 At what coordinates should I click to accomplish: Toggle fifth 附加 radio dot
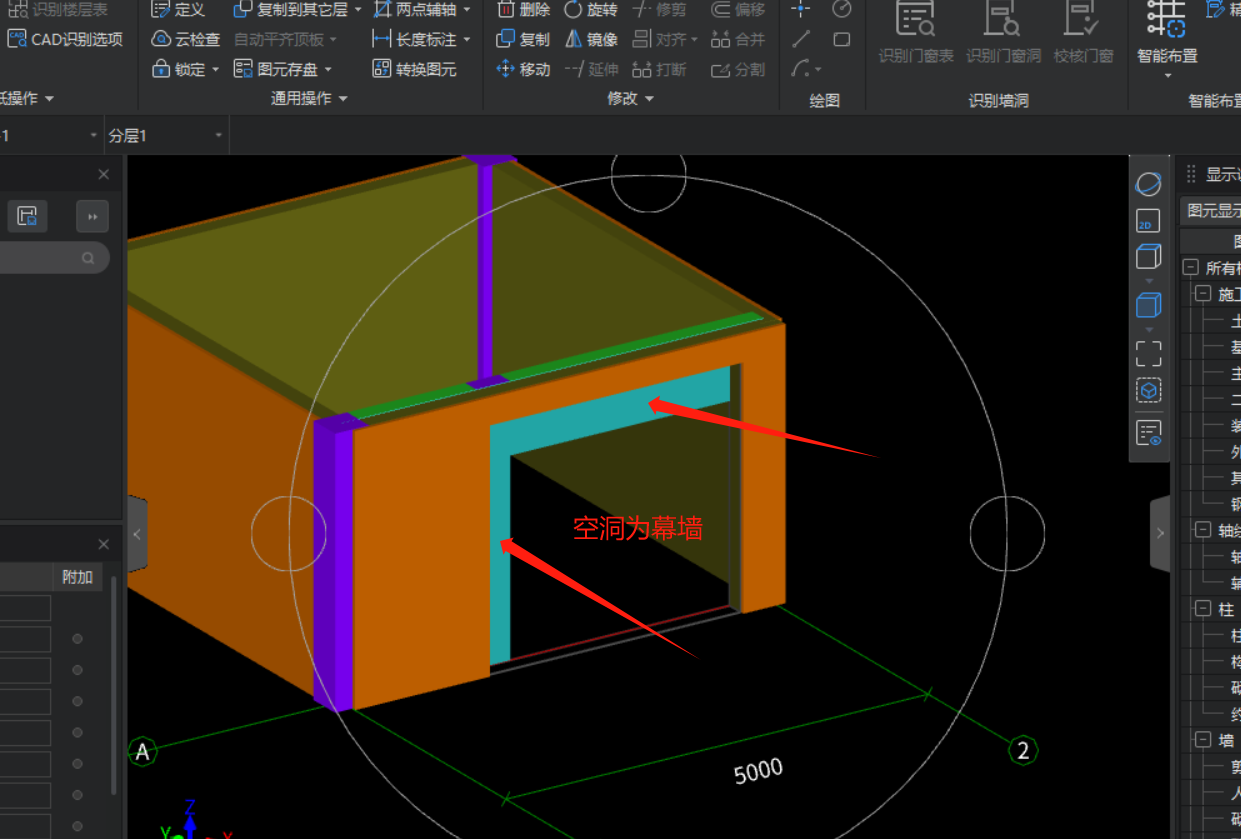[77, 764]
